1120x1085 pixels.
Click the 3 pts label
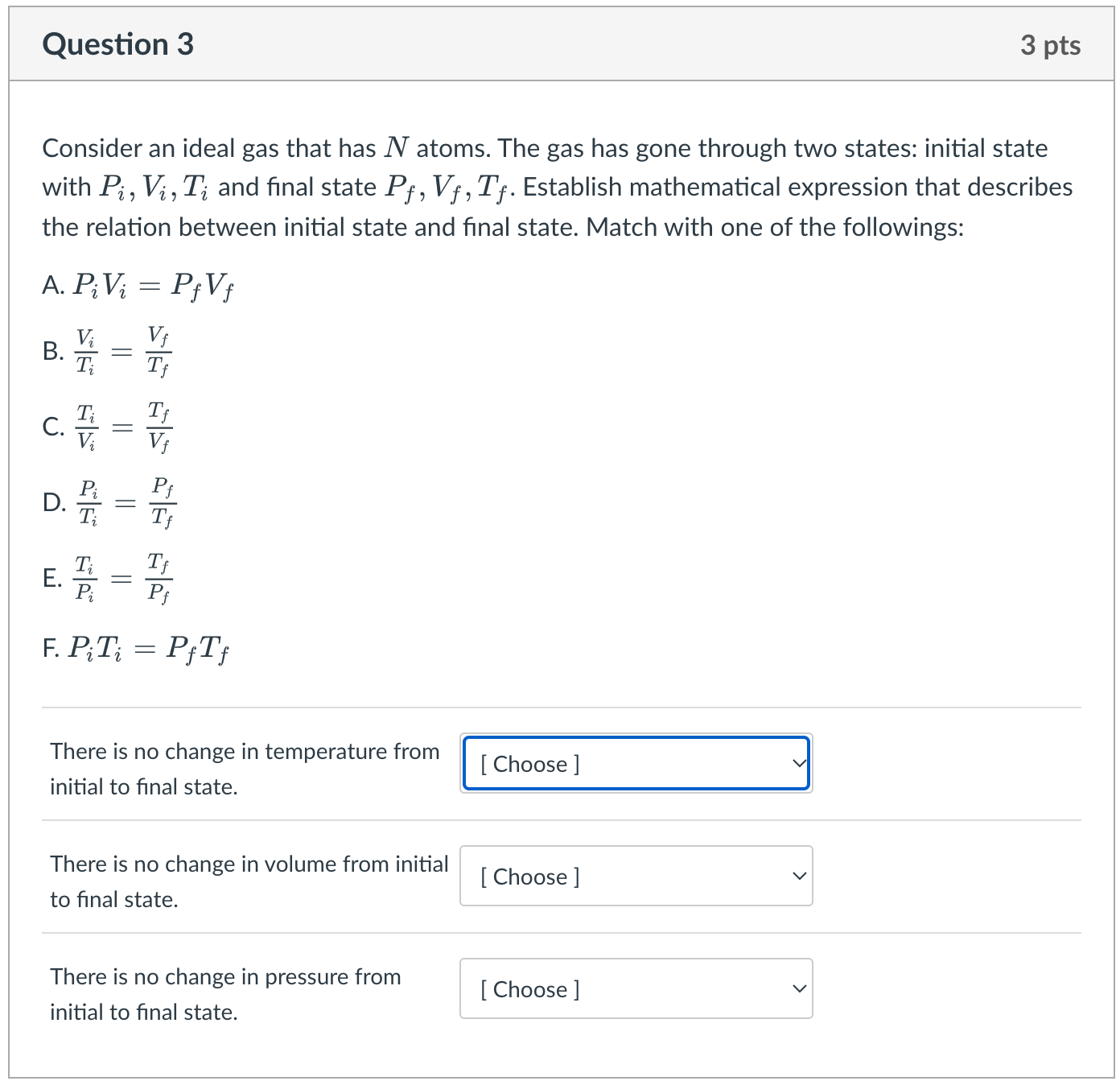(x=1050, y=45)
